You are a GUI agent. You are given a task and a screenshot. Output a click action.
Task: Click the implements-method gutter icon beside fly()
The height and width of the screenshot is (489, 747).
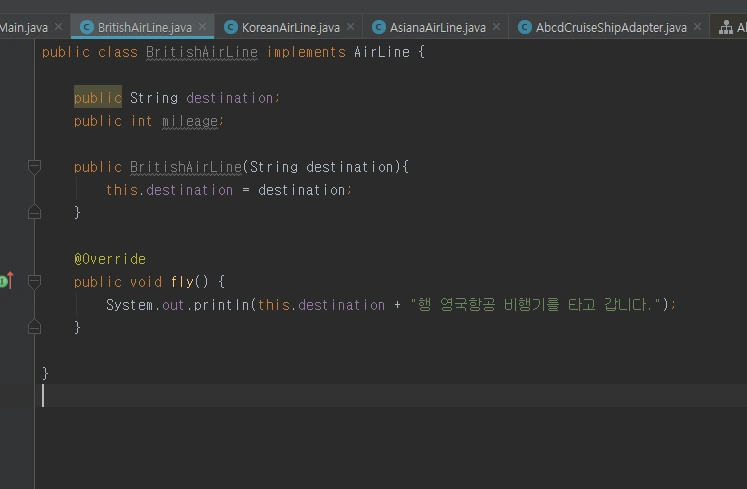(7, 281)
